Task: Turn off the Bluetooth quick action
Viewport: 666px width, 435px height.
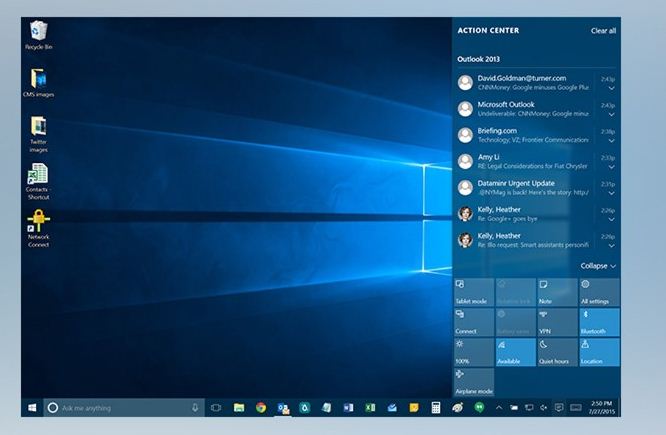Action: point(599,322)
